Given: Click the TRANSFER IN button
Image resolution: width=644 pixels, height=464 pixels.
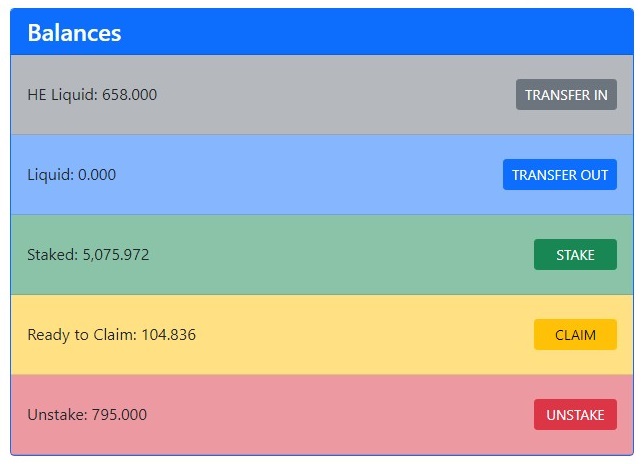Looking at the screenshot, I should [x=566, y=94].
